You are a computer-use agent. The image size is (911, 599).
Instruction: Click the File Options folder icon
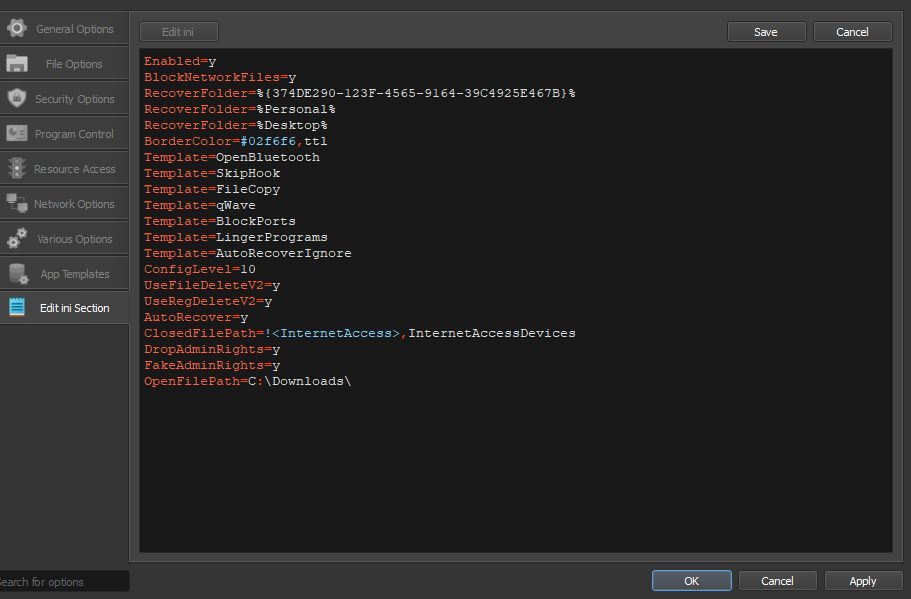pyautogui.click(x=16, y=63)
